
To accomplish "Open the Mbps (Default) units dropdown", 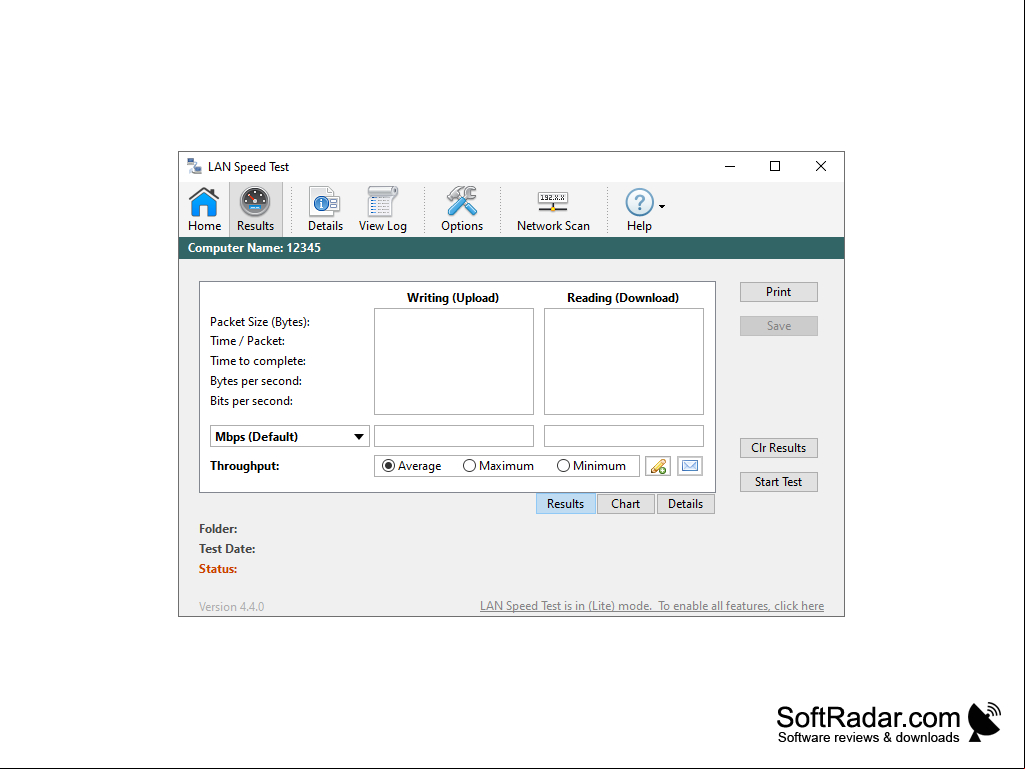I will (290, 436).
